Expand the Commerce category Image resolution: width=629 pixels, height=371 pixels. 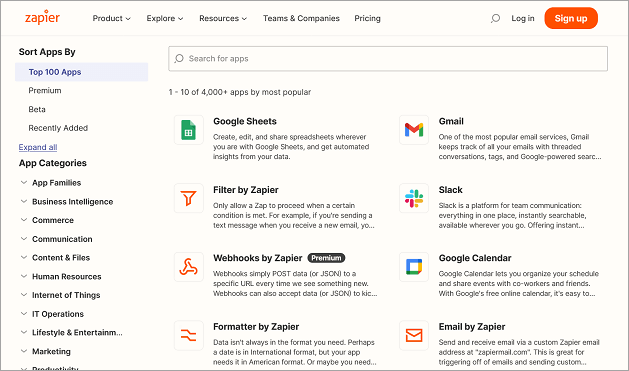coord(47,220)
